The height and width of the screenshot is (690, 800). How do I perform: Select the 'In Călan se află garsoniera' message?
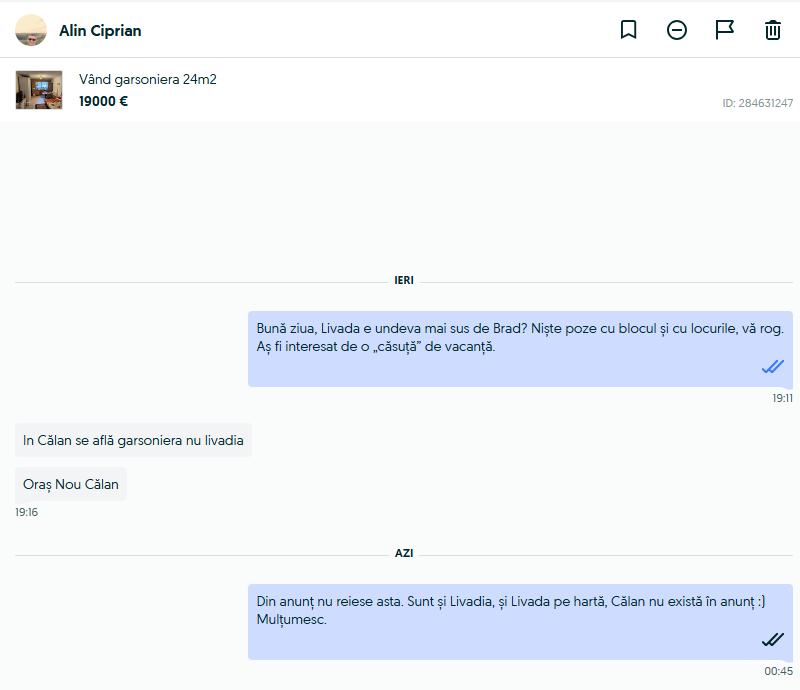point(133,440)
